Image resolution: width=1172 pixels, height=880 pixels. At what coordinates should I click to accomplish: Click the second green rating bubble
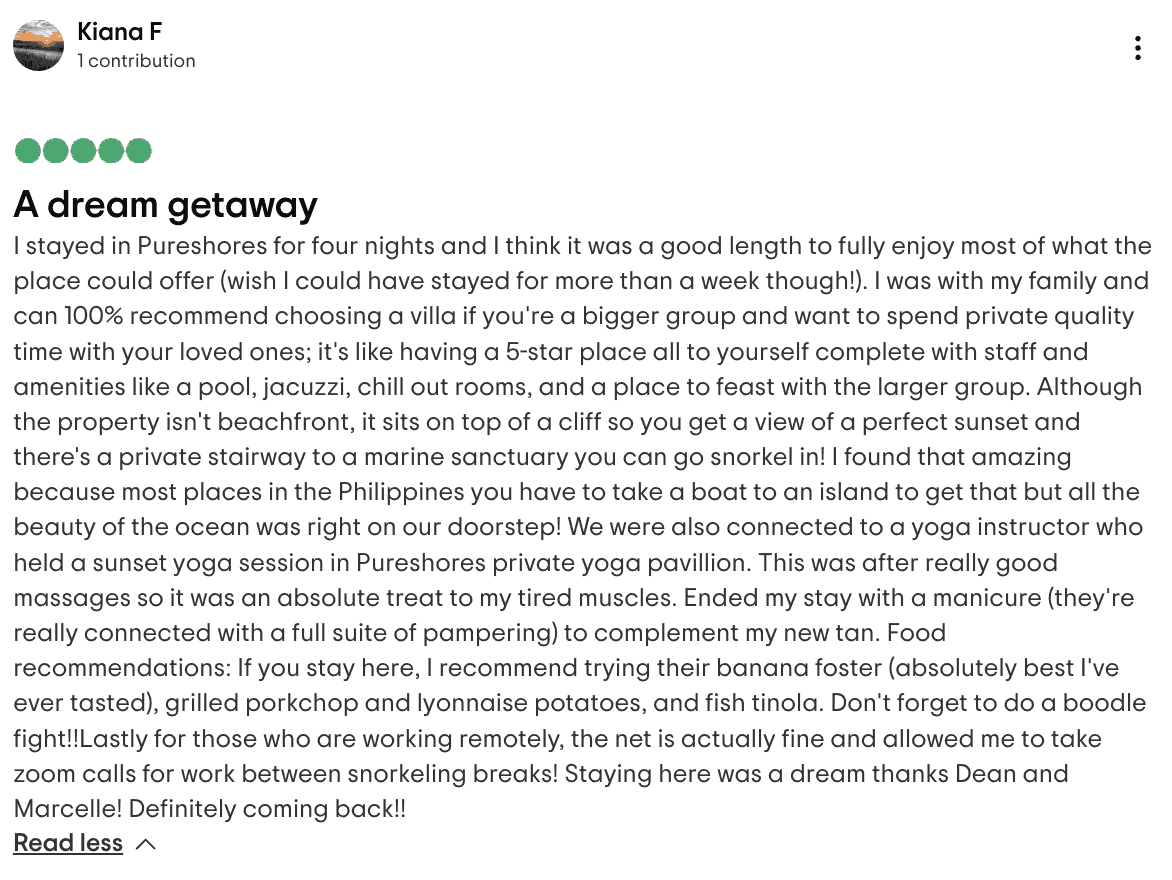[x=56, y=151]
